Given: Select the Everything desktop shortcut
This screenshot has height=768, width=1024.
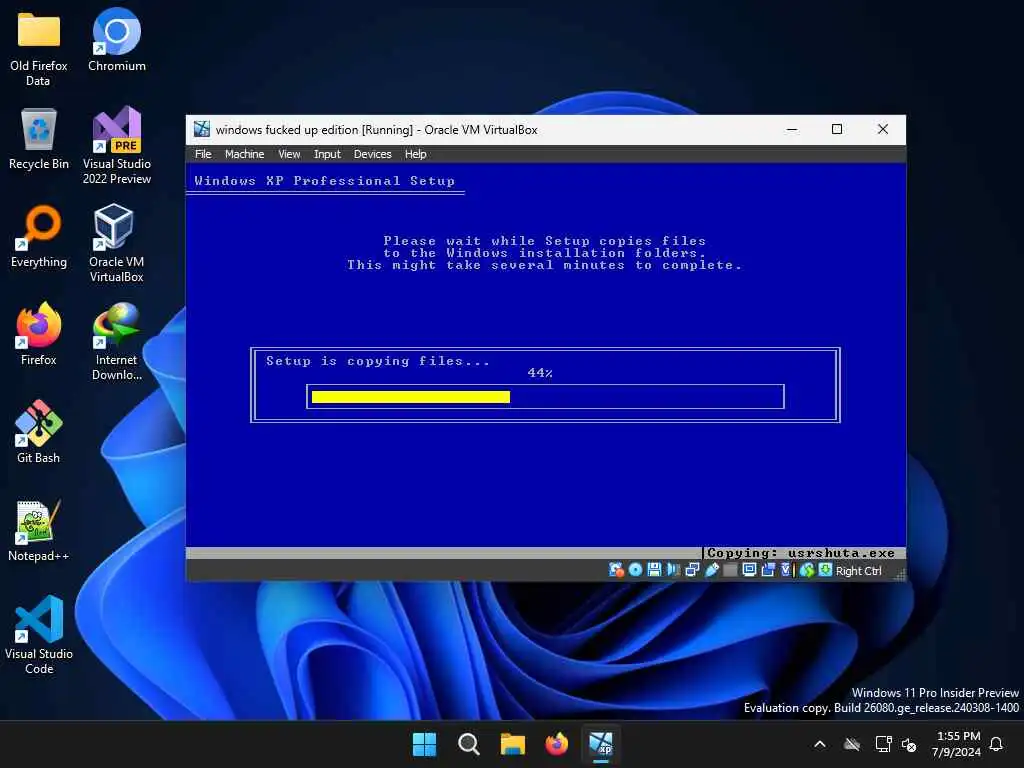Looking at the screenshot, I should 39,236.
